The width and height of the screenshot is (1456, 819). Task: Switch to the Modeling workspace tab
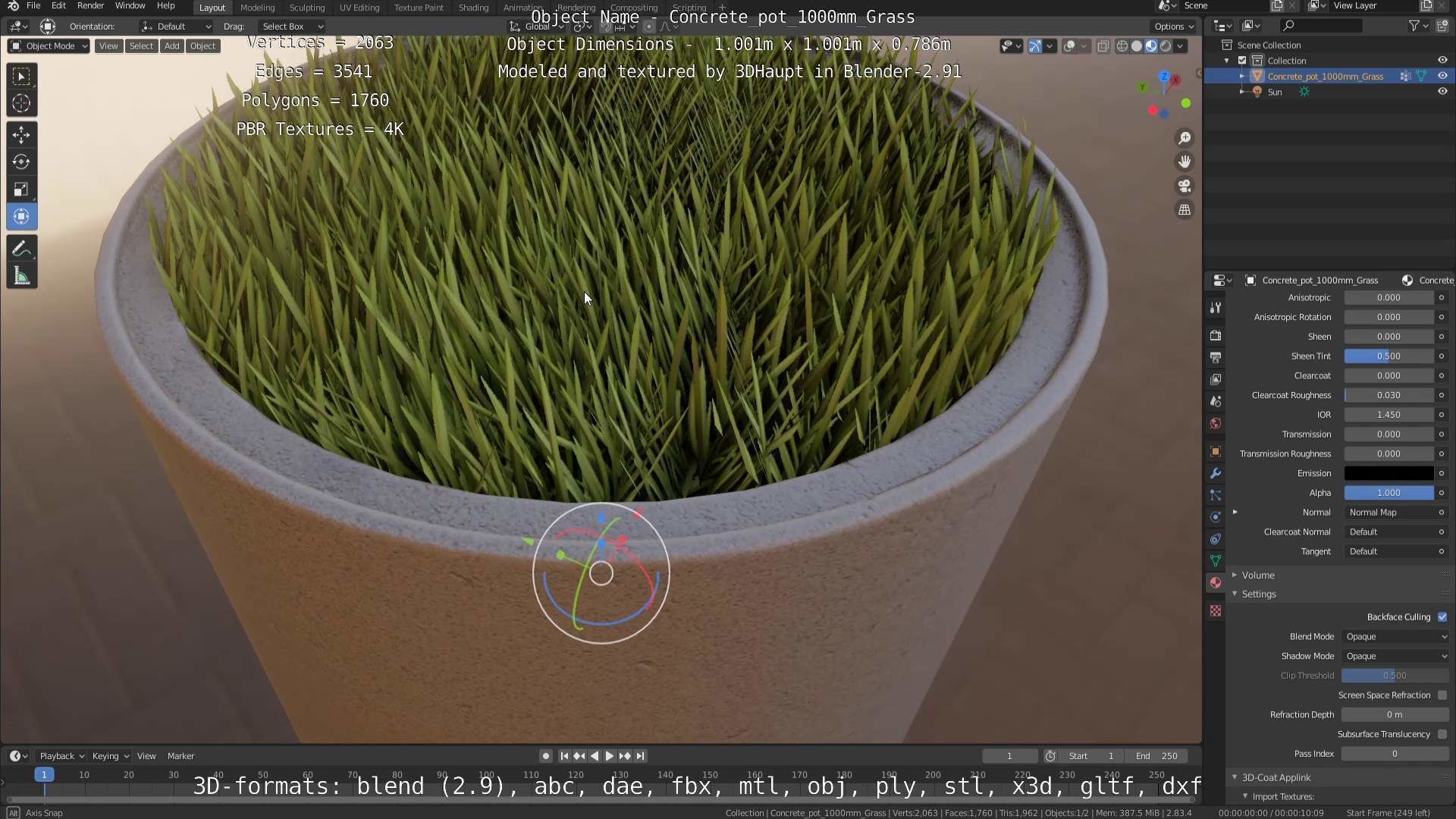(x=257, y=8)
